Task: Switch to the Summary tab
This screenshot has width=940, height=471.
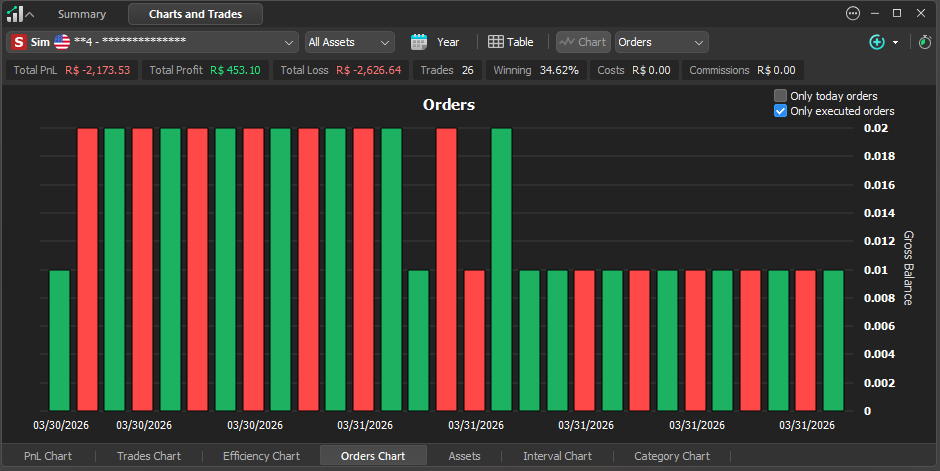Action: pyautogui.click(x=82, y=14)
